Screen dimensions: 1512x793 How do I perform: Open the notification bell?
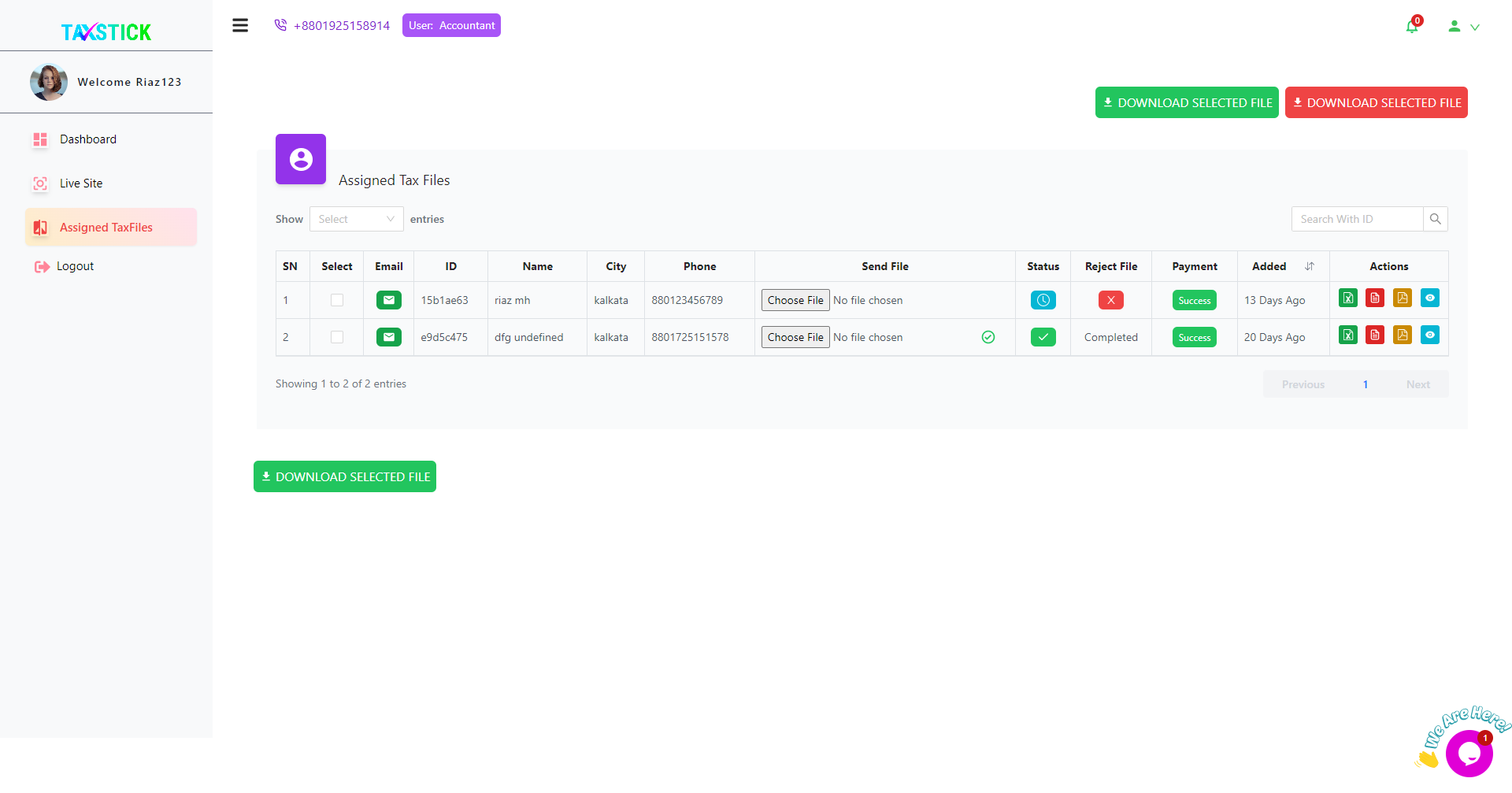coord(1412,27)
